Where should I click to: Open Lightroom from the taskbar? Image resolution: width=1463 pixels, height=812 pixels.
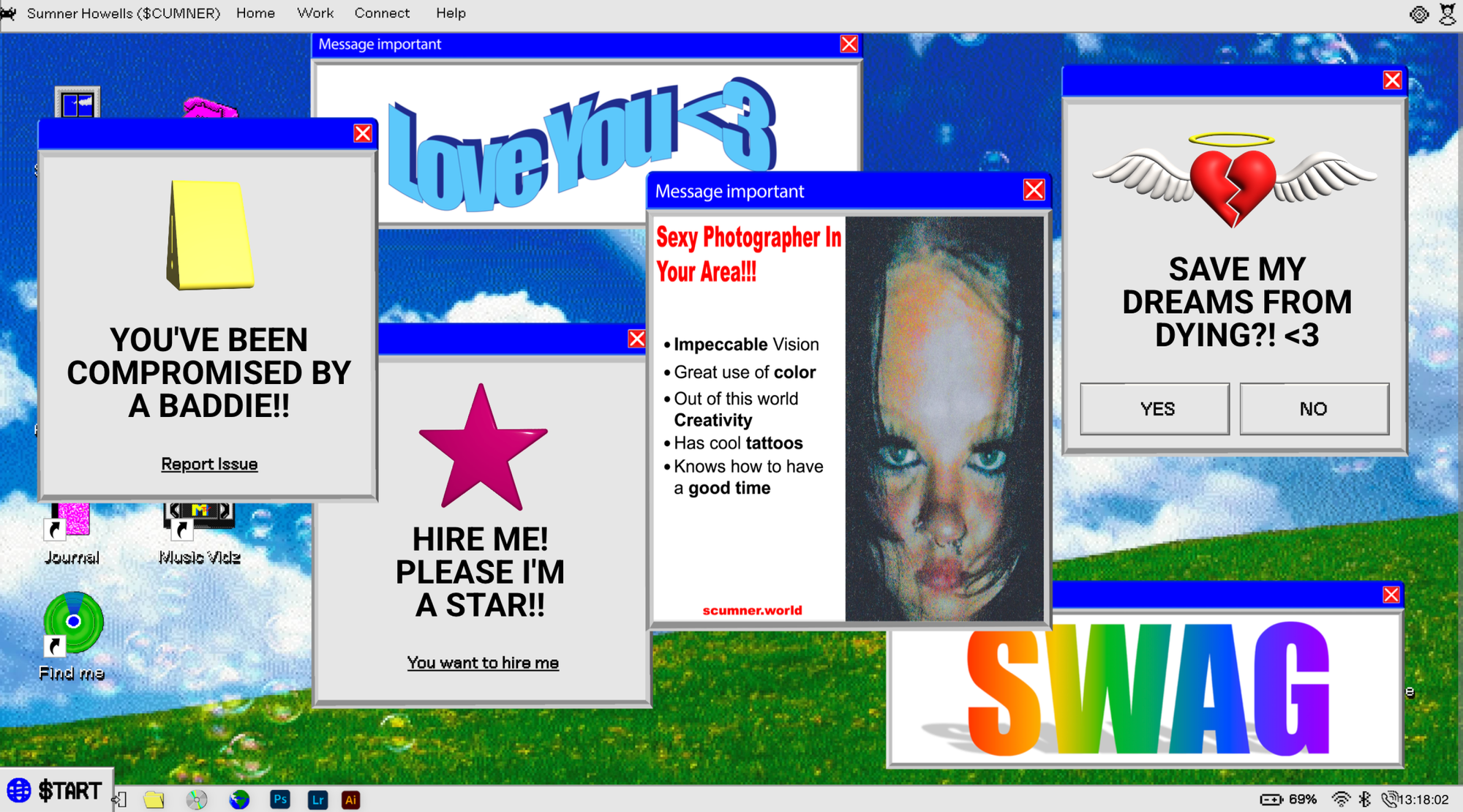click(316, 800)
